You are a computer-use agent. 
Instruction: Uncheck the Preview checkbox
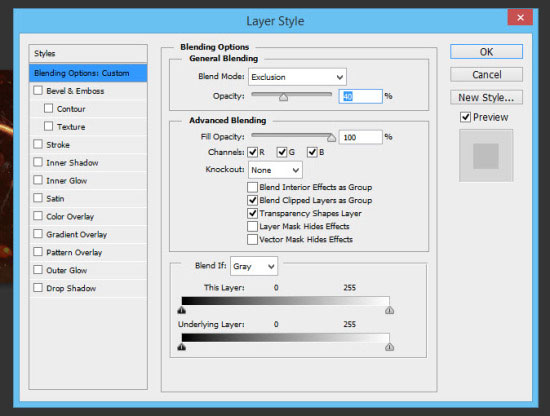click(465, 117)
